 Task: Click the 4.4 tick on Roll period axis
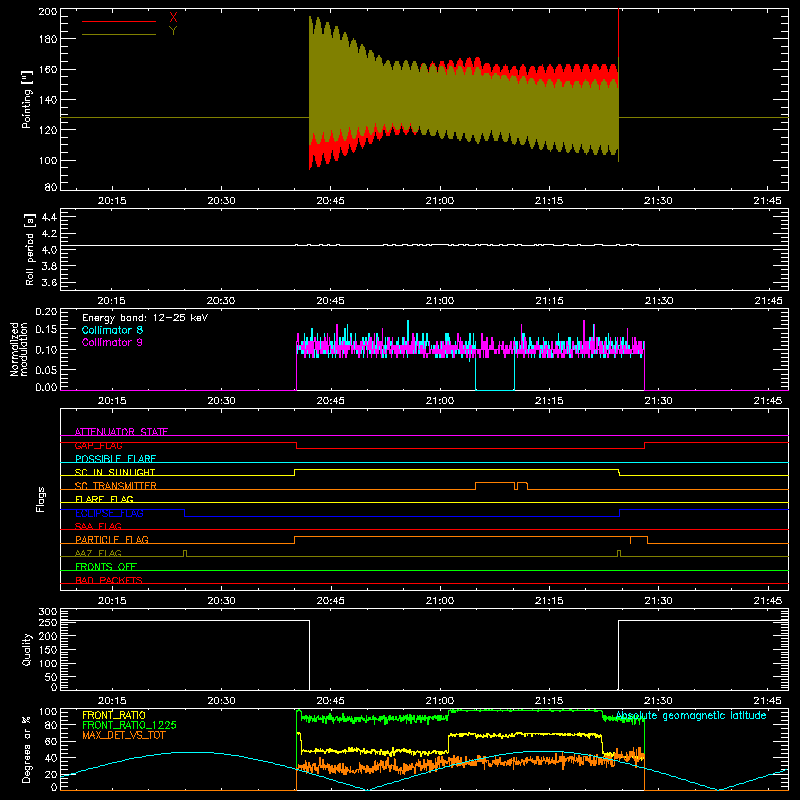pos(49,217)
